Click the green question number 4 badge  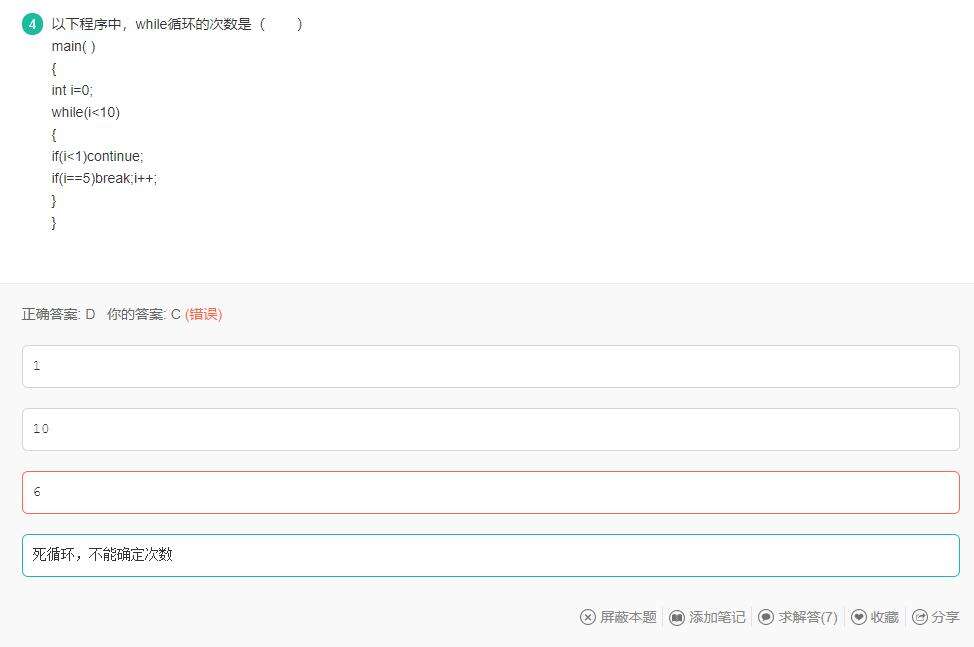pos(32,24)
